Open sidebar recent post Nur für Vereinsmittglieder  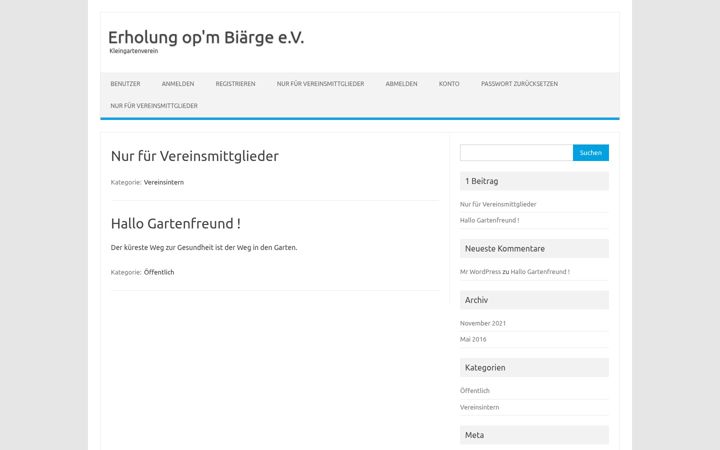498,204
